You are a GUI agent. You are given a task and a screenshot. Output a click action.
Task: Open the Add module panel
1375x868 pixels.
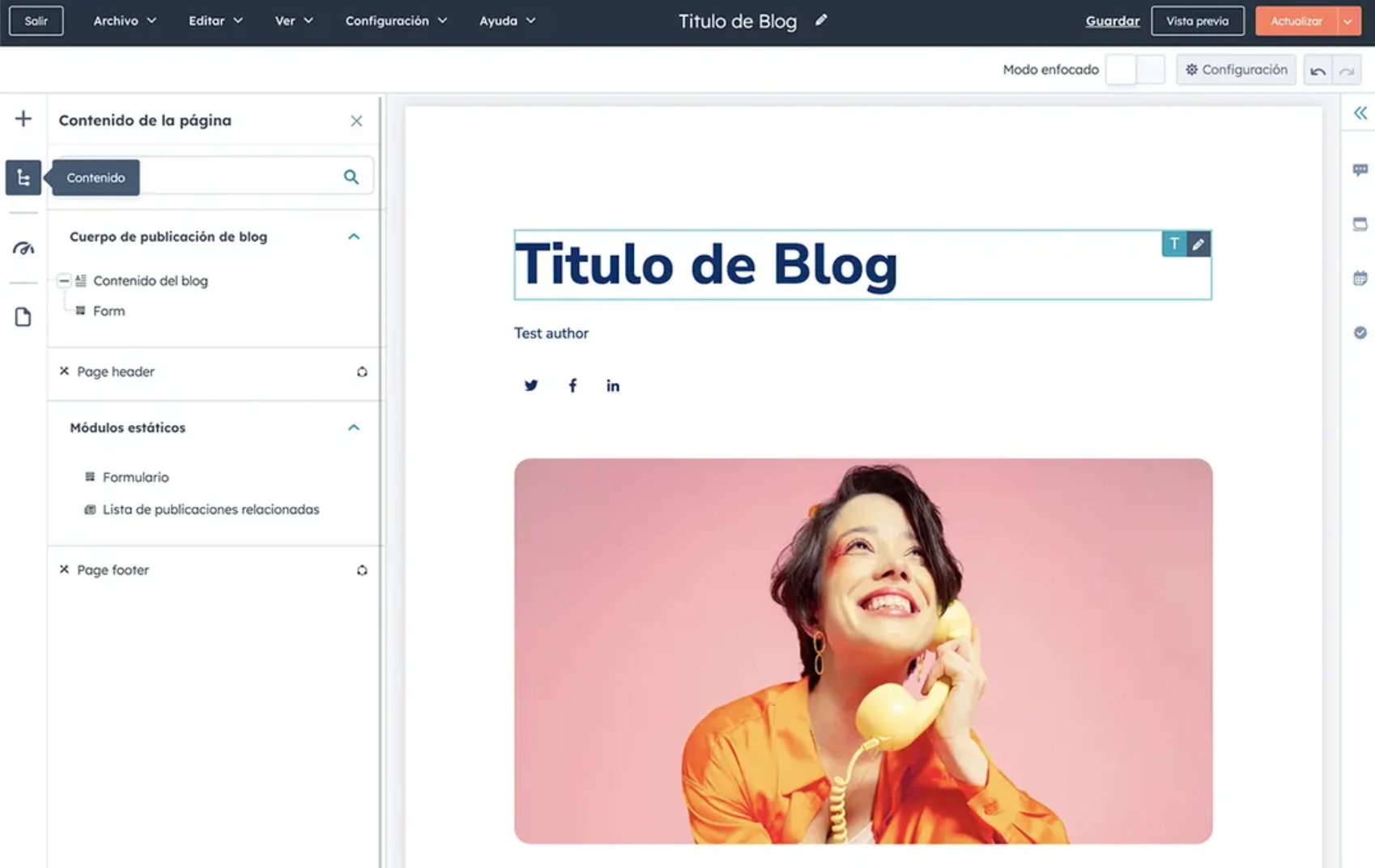point(23,118)
